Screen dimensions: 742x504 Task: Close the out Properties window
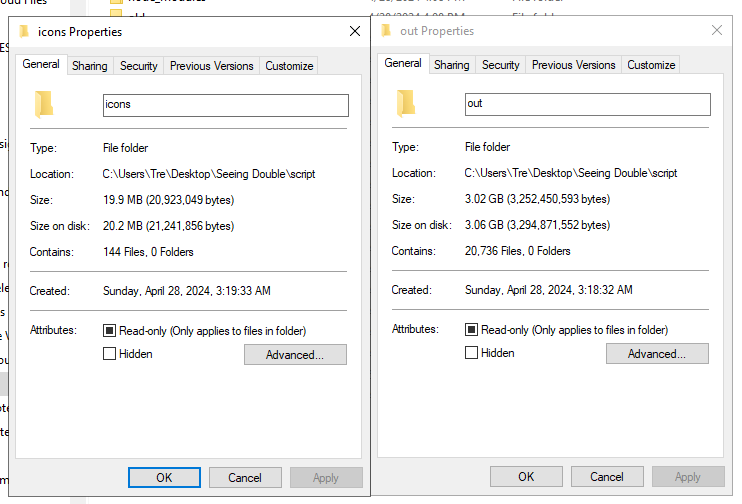(x=717, y=30)
